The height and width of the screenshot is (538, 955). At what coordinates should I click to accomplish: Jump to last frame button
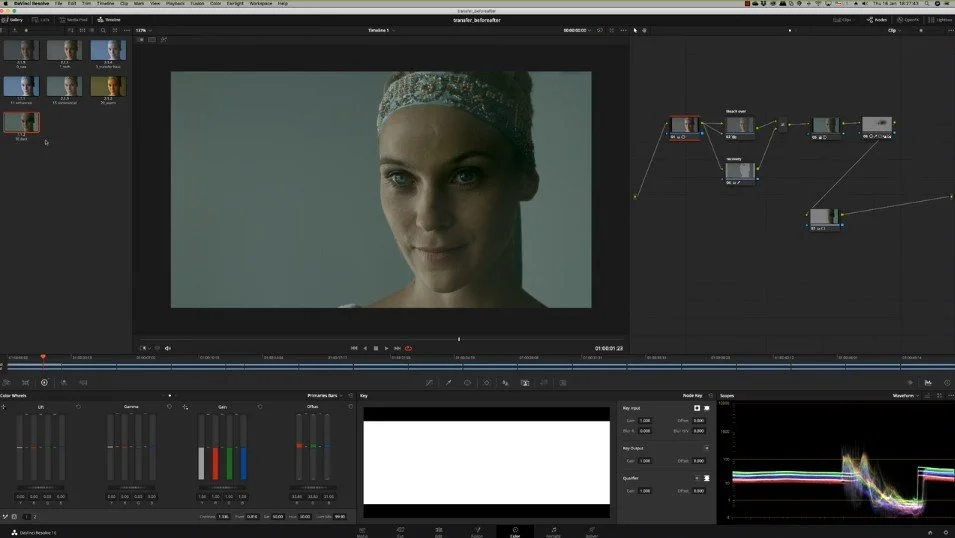397,348
